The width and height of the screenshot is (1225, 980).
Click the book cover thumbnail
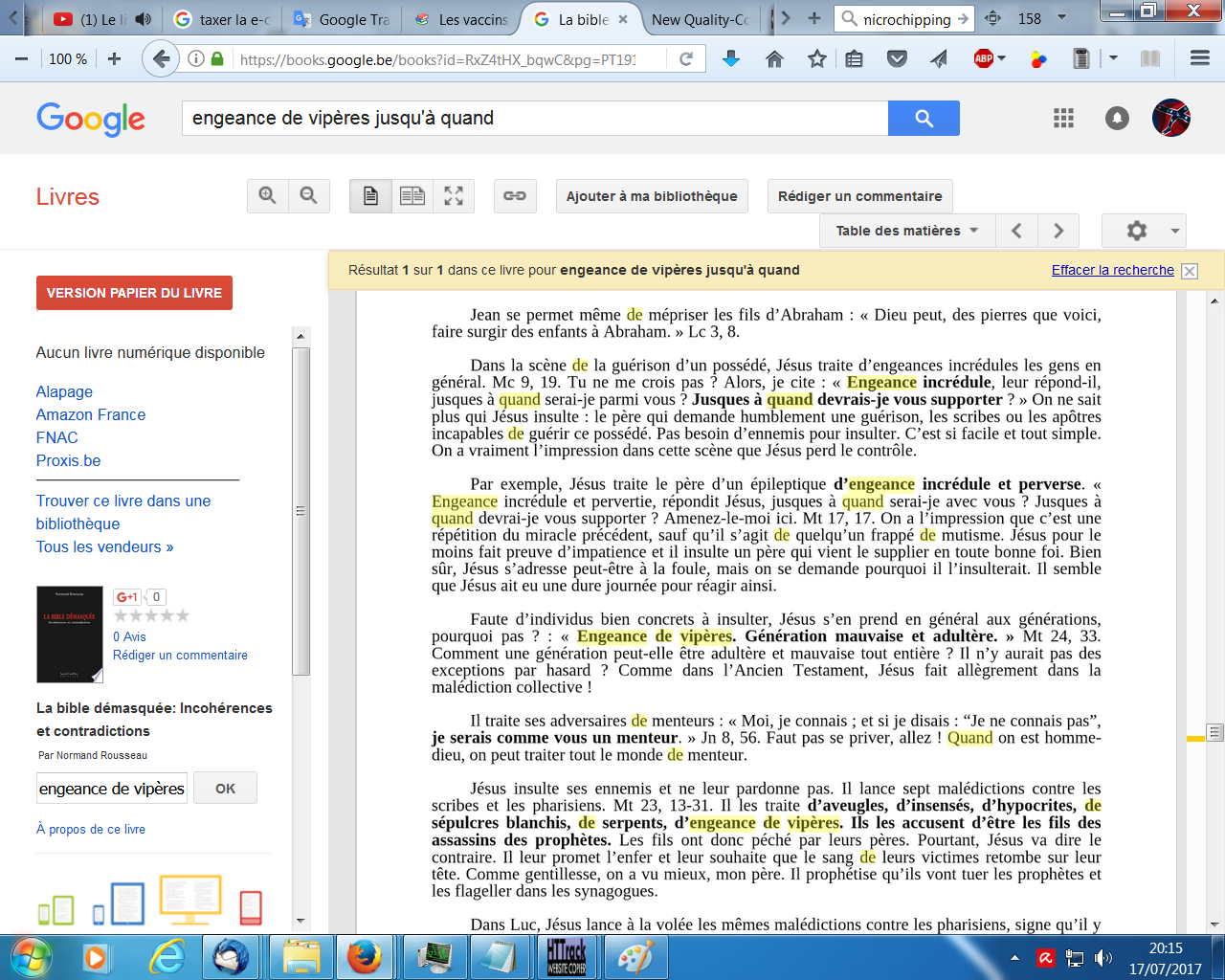pyautogui.click(x=70, y=634)
